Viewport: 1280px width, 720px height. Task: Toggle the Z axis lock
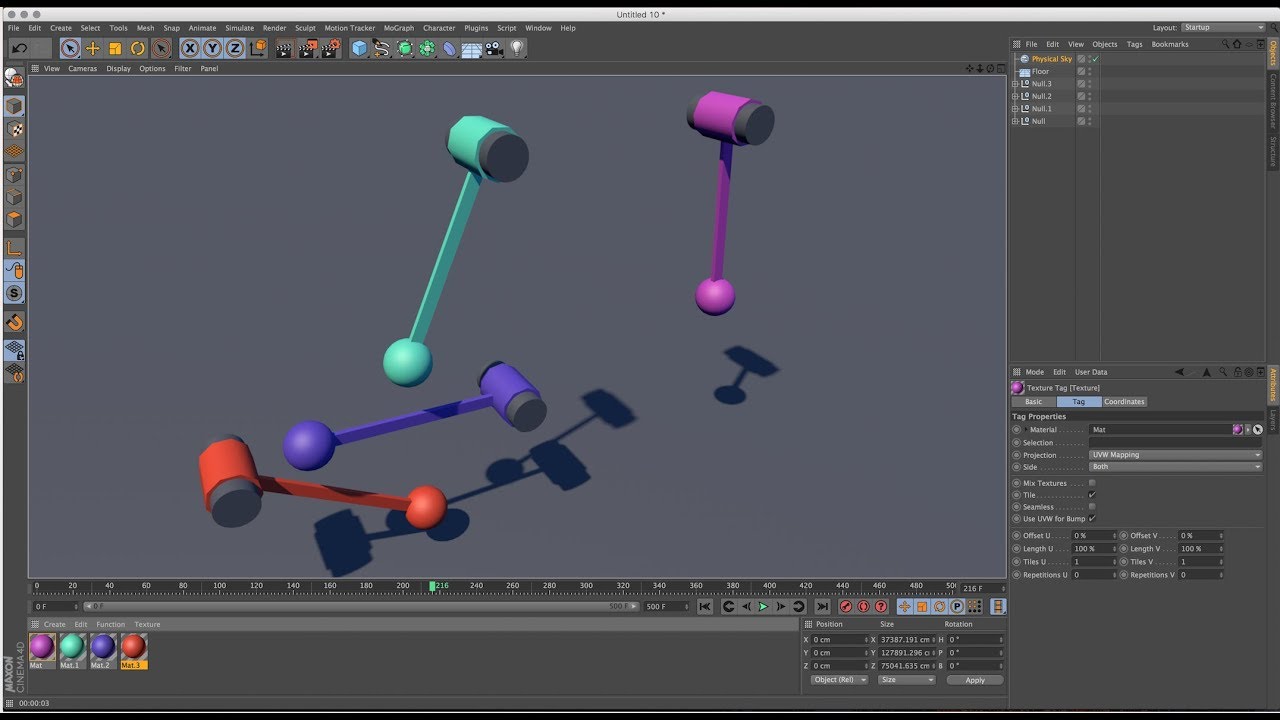235,48
